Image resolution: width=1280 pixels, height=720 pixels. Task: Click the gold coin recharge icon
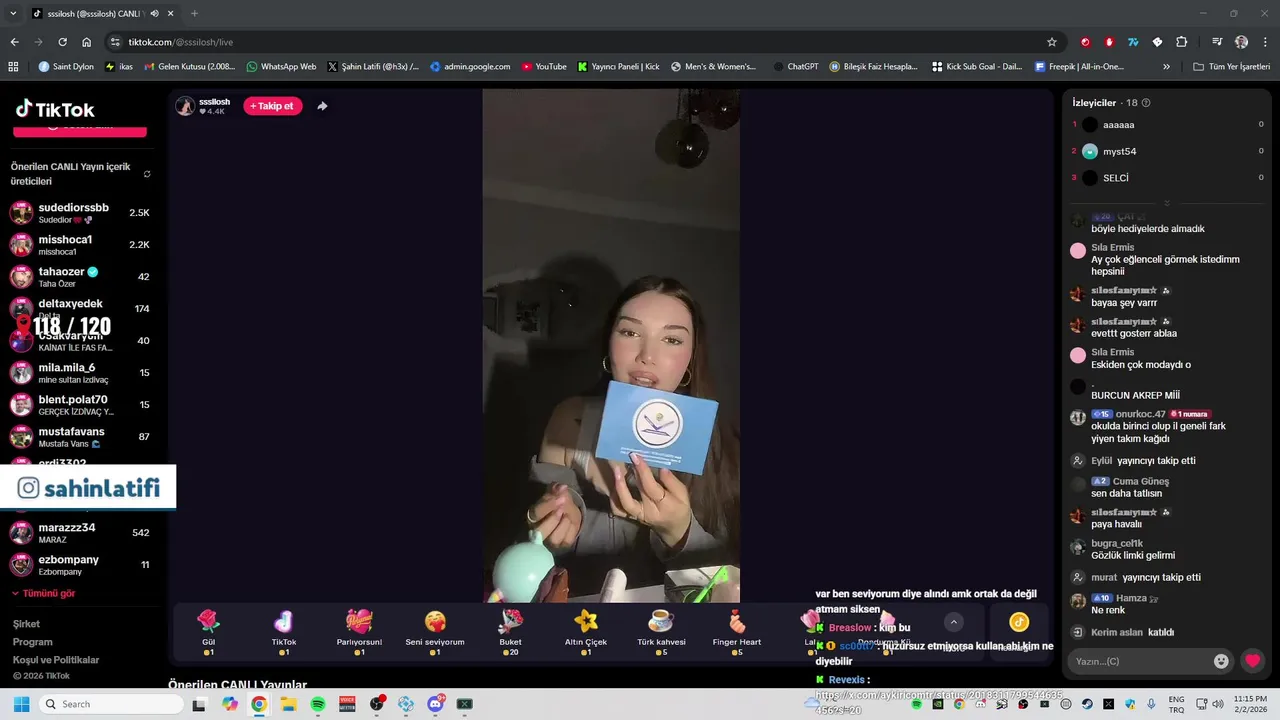point(1018,622)
